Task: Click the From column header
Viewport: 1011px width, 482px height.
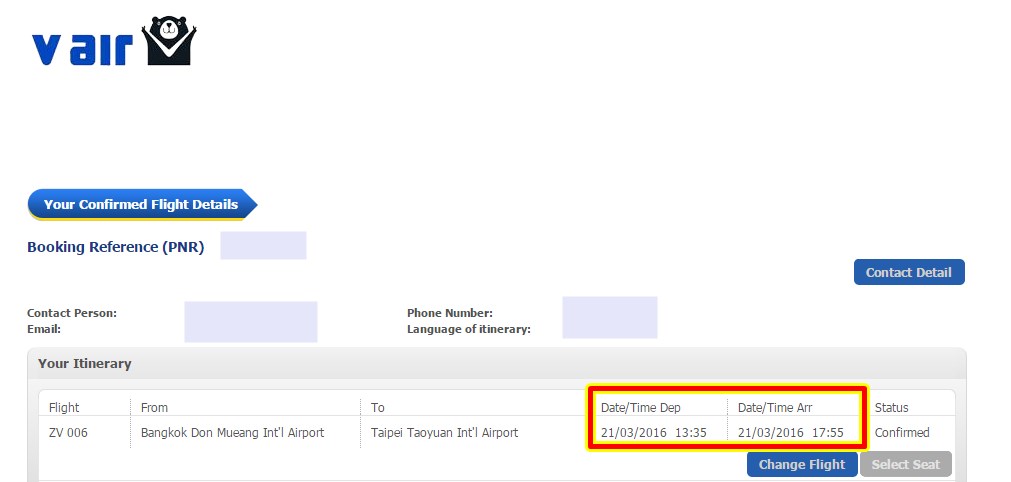Action: coord(154,407)
